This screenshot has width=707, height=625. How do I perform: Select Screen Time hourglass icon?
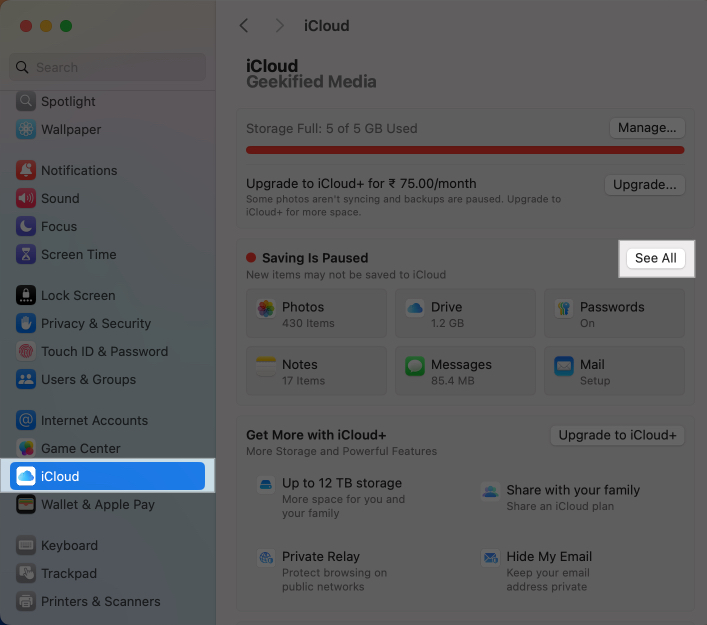tap(26, 254)
